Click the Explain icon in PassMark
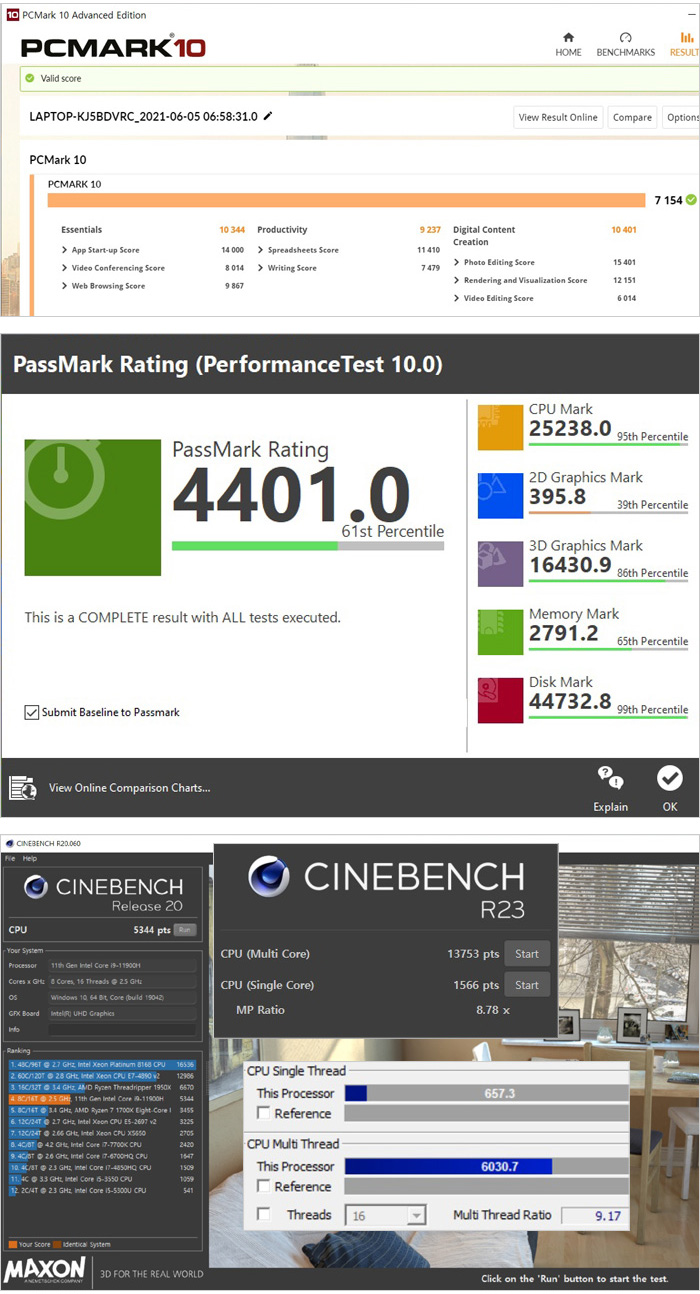700x1294 pixels. [610, 777]
